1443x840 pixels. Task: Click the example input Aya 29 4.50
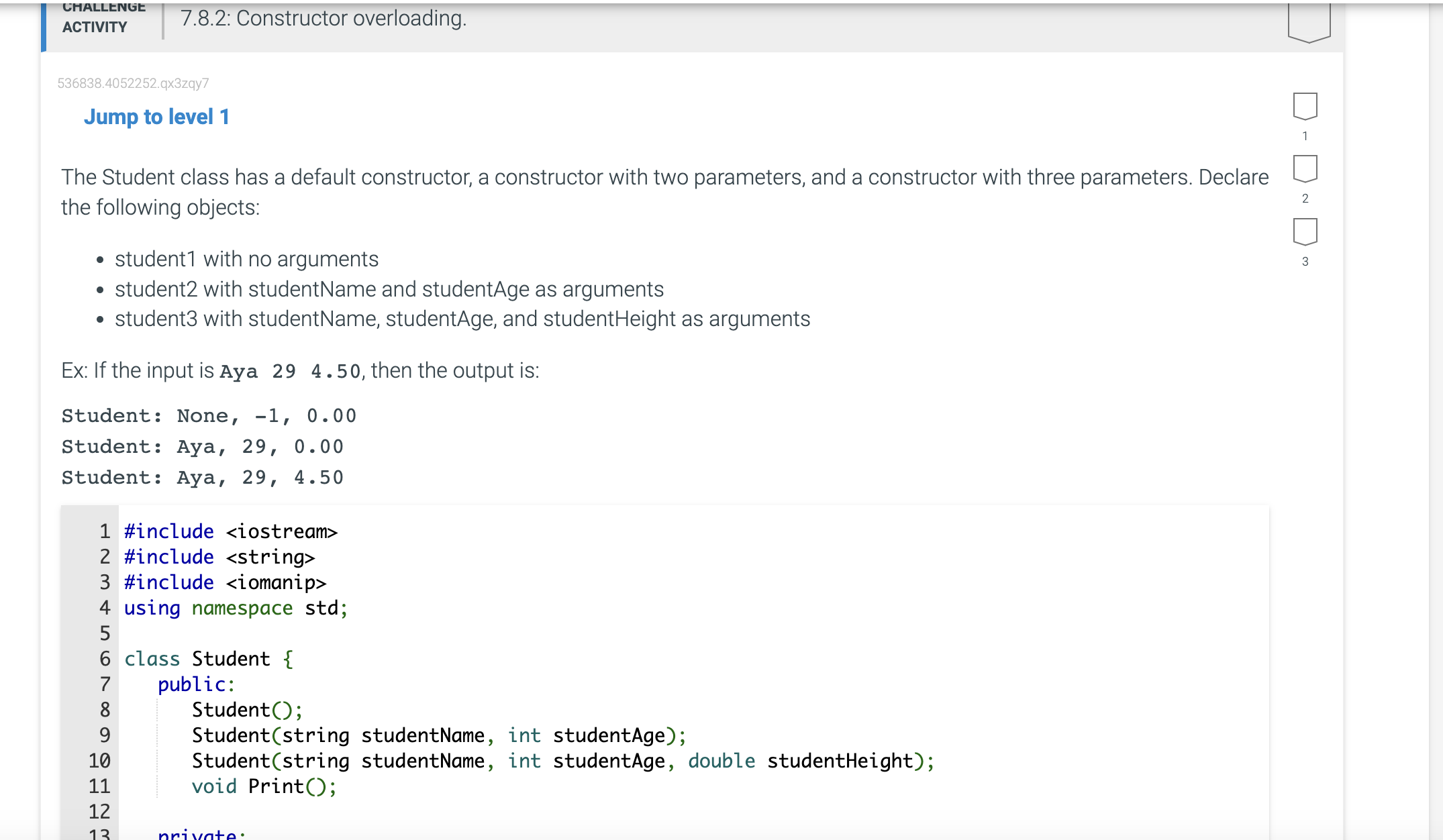pos(290,371)
